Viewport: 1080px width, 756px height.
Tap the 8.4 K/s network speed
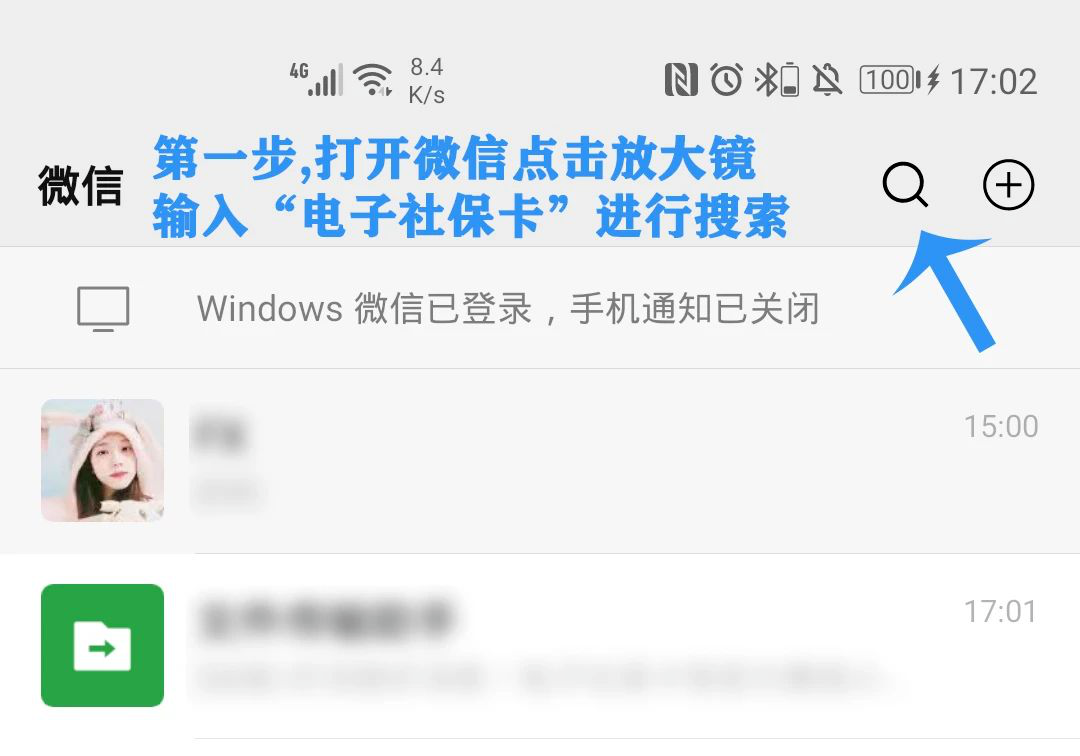(x=426, y=81)
